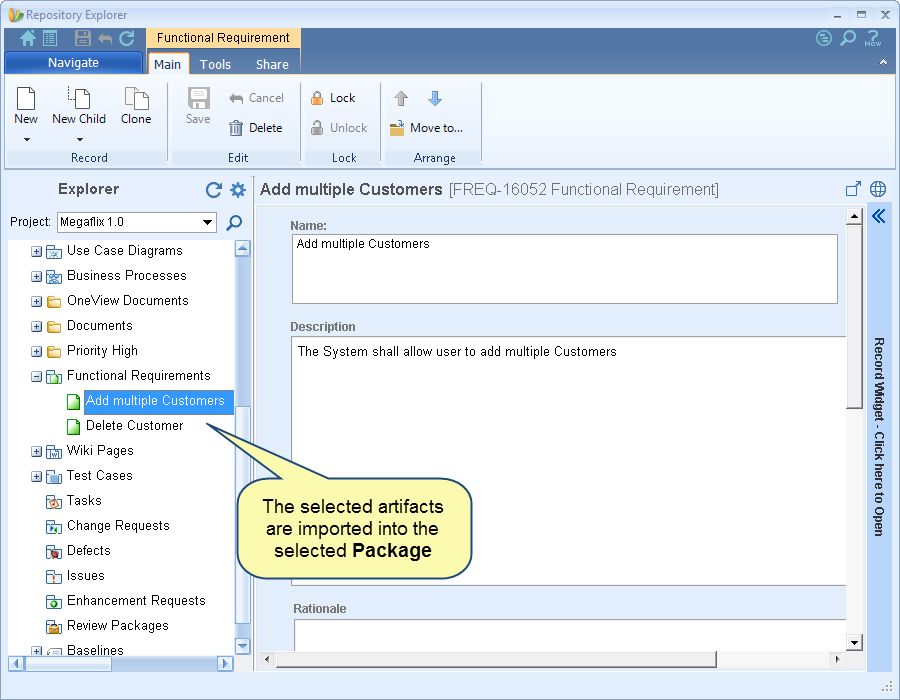The height and width of the screenshot is (700, 900).
Task: Click the Home icon in the title toolbar
Action: [27, 38]
